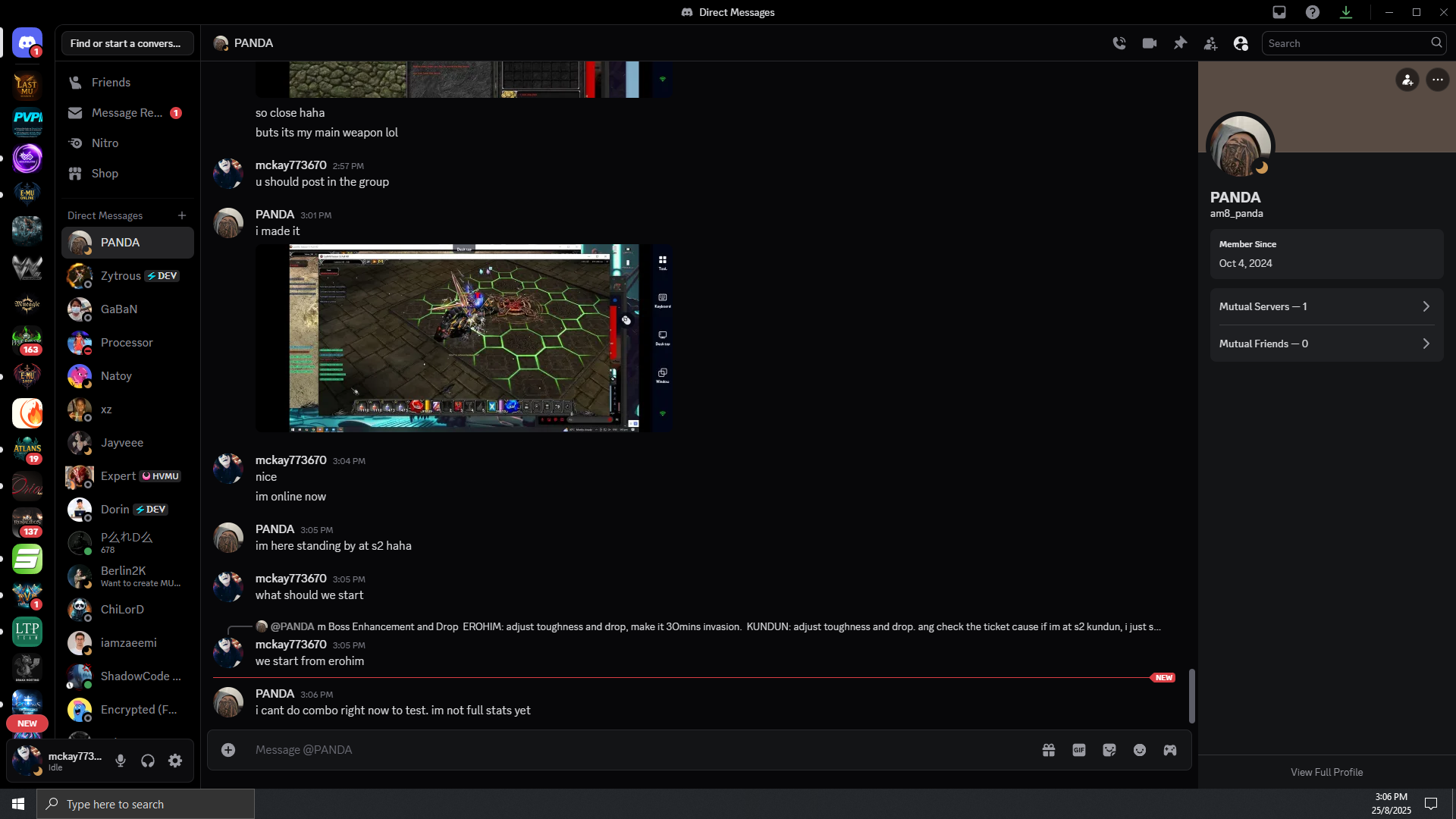The image size is (1456, 819).
Task: Open the Friends tab
Action: click(x=111, y=82)
